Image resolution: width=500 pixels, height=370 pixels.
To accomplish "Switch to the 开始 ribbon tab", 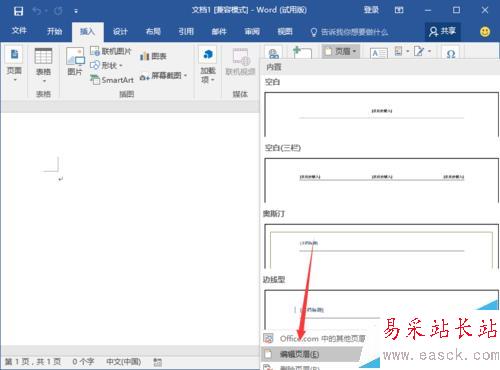I will point(54,31).
